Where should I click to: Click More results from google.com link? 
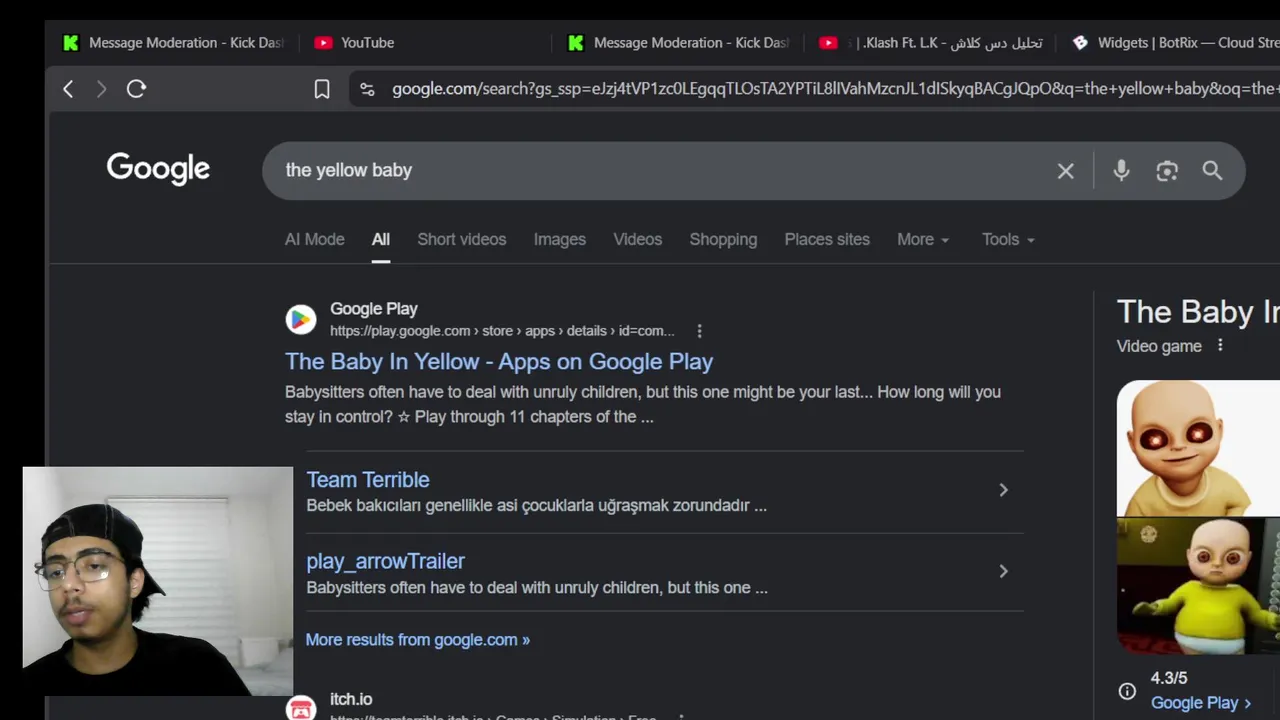pyautogui.click(x=417, y=640)
